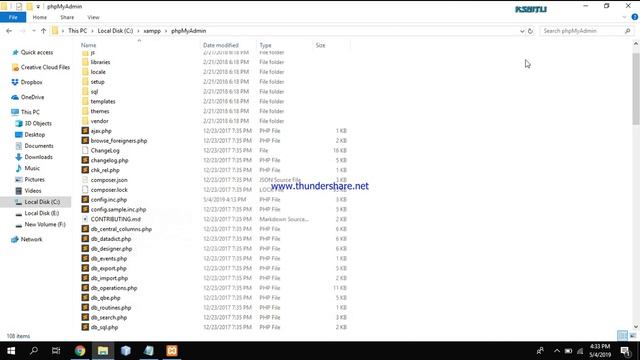Open taskbar search magnifier
Screen dimensions: 640x360
point(34,351)
